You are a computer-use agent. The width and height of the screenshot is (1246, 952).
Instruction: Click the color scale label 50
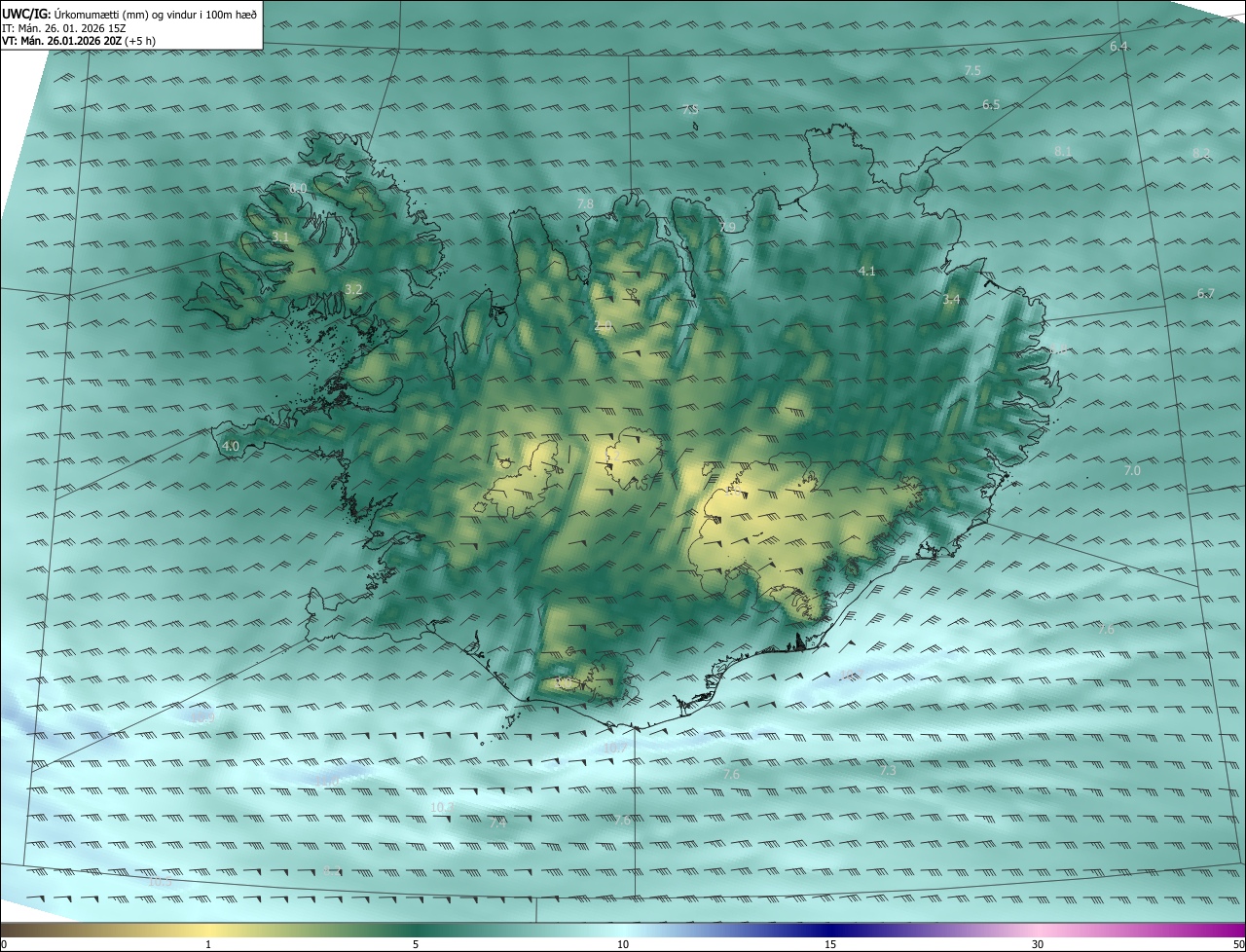(1239, 944)
